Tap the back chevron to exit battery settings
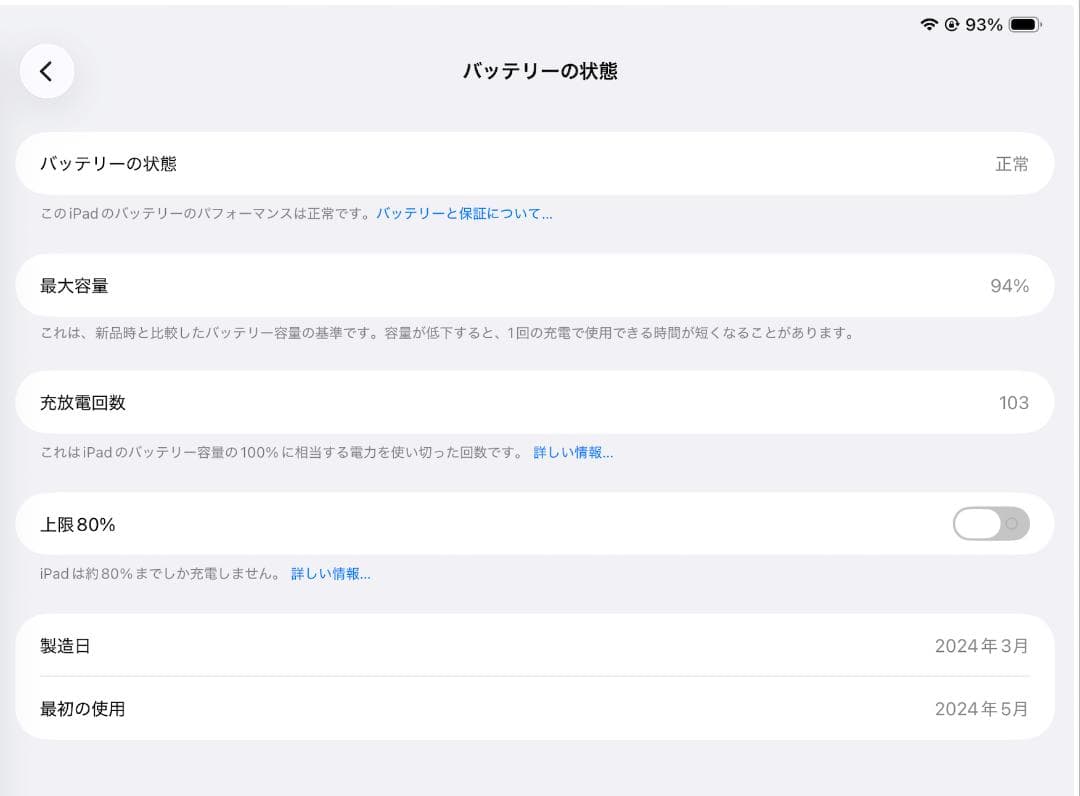The height and width of the screenshot is (796, 1080). [47, 71]
